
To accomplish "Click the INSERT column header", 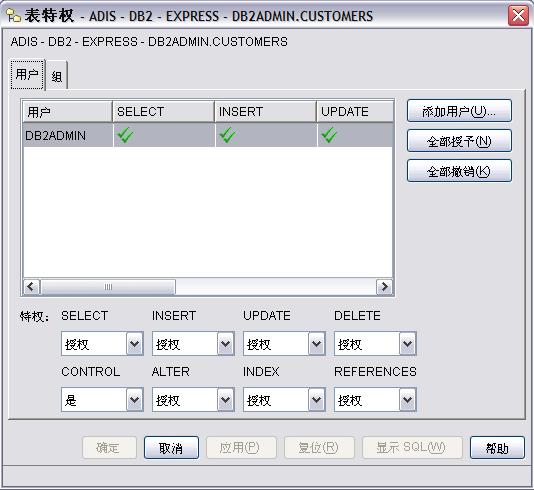I will 266,112.
